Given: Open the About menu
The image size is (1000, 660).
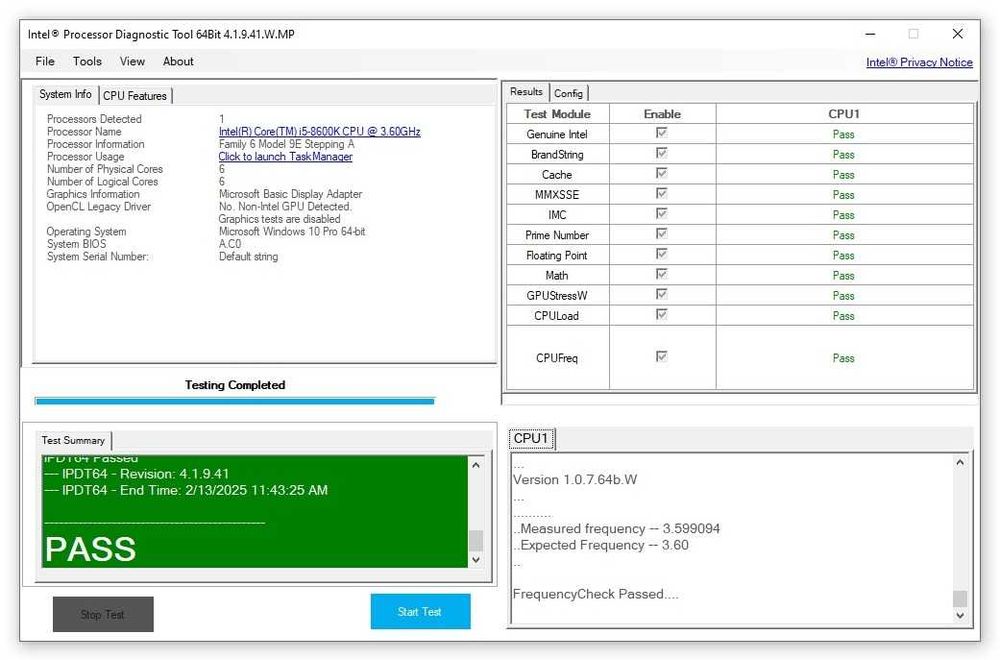Looking at the screenshot, I should (x=178, y=61).
